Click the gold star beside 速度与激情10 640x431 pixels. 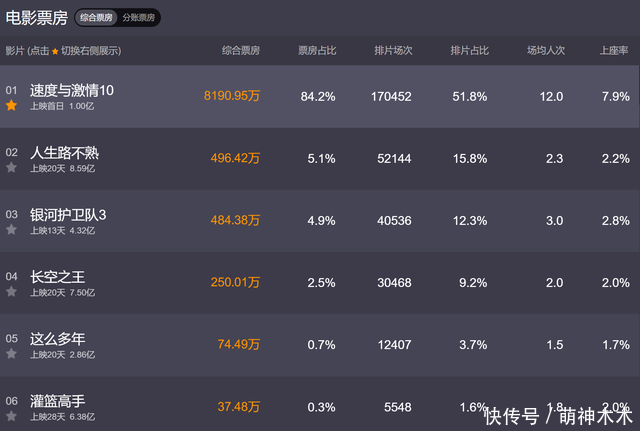point(12,105)
